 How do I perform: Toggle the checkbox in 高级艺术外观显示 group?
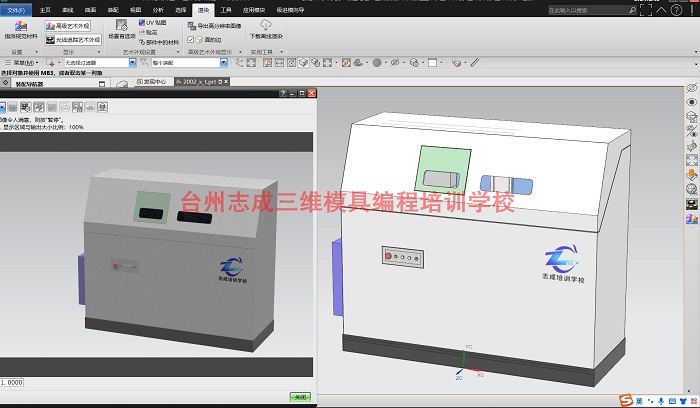tap(191, 39)
